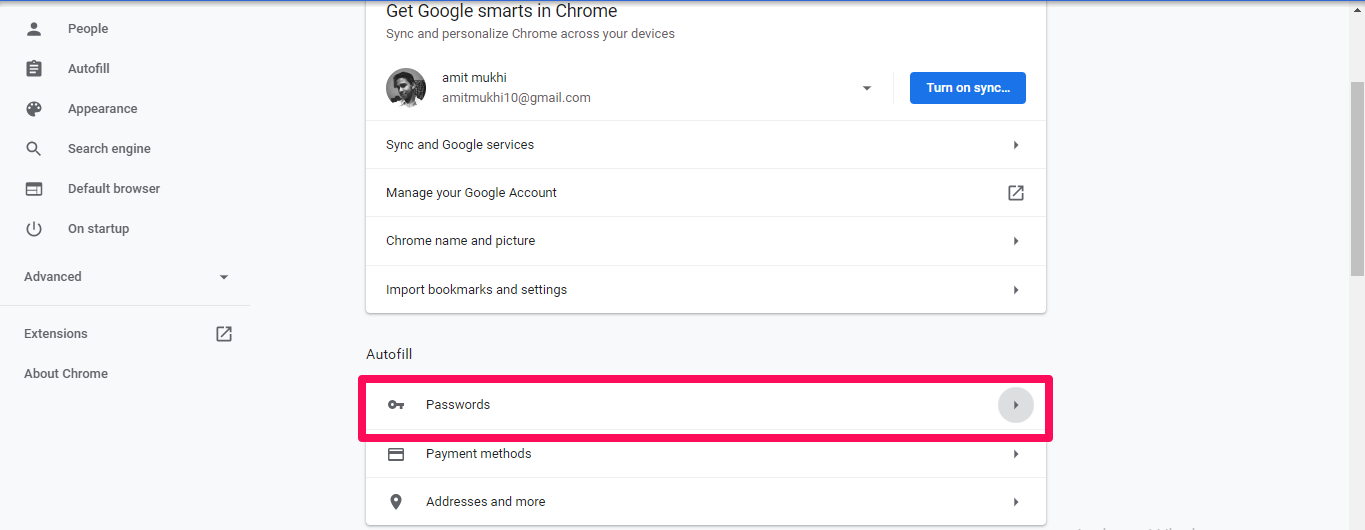
Task: Click the Extensions external-link icon
Action: click(x=224, y=334)
